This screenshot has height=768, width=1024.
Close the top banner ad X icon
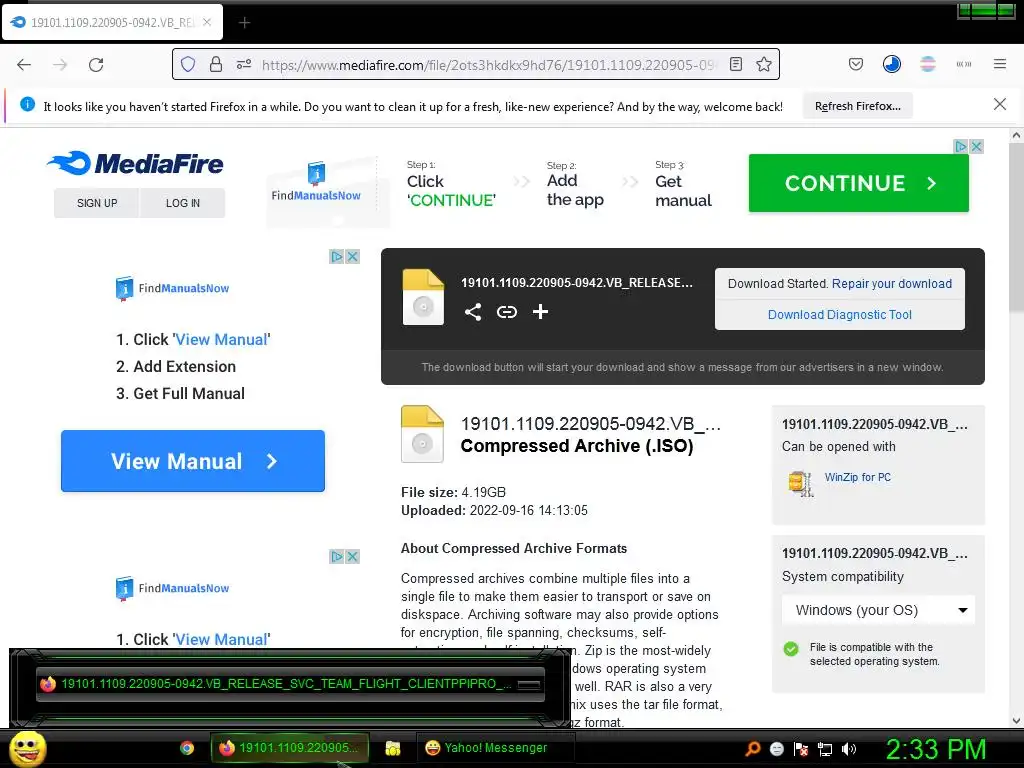(x=976, y=146)
